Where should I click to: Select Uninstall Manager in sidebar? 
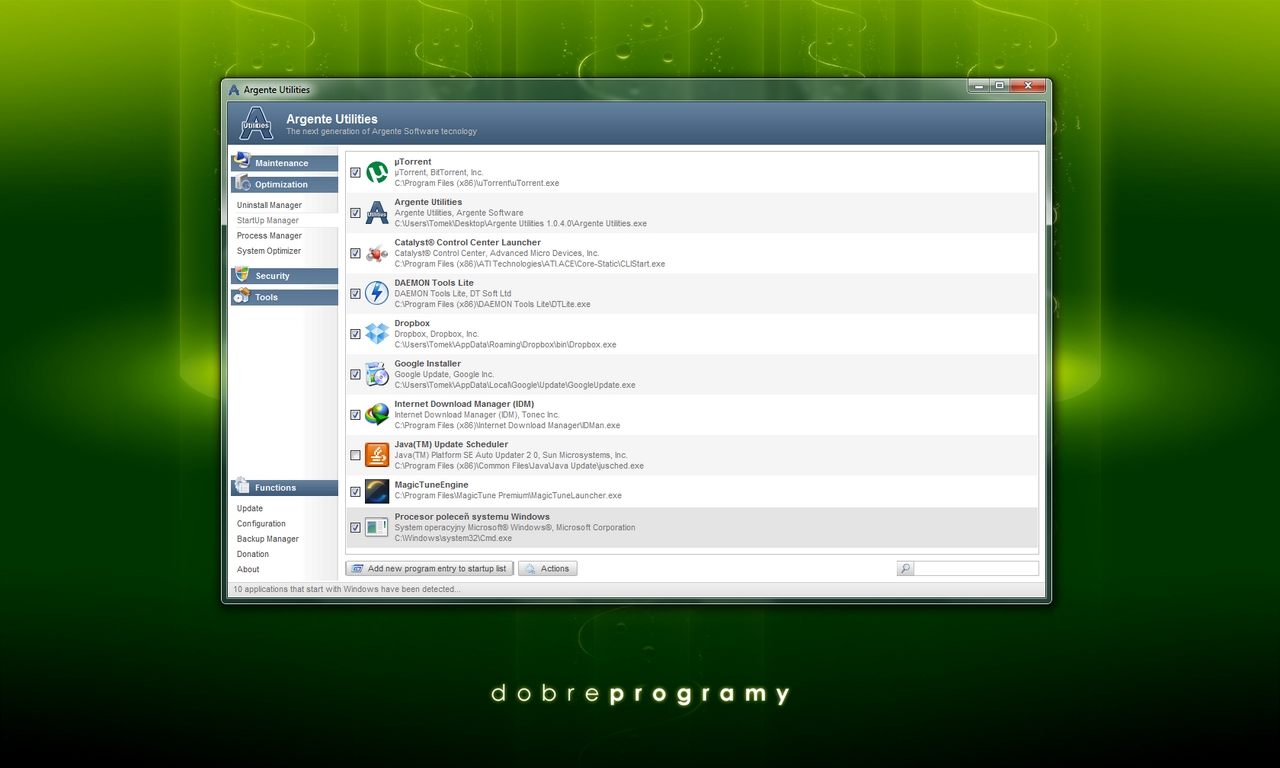269,205
